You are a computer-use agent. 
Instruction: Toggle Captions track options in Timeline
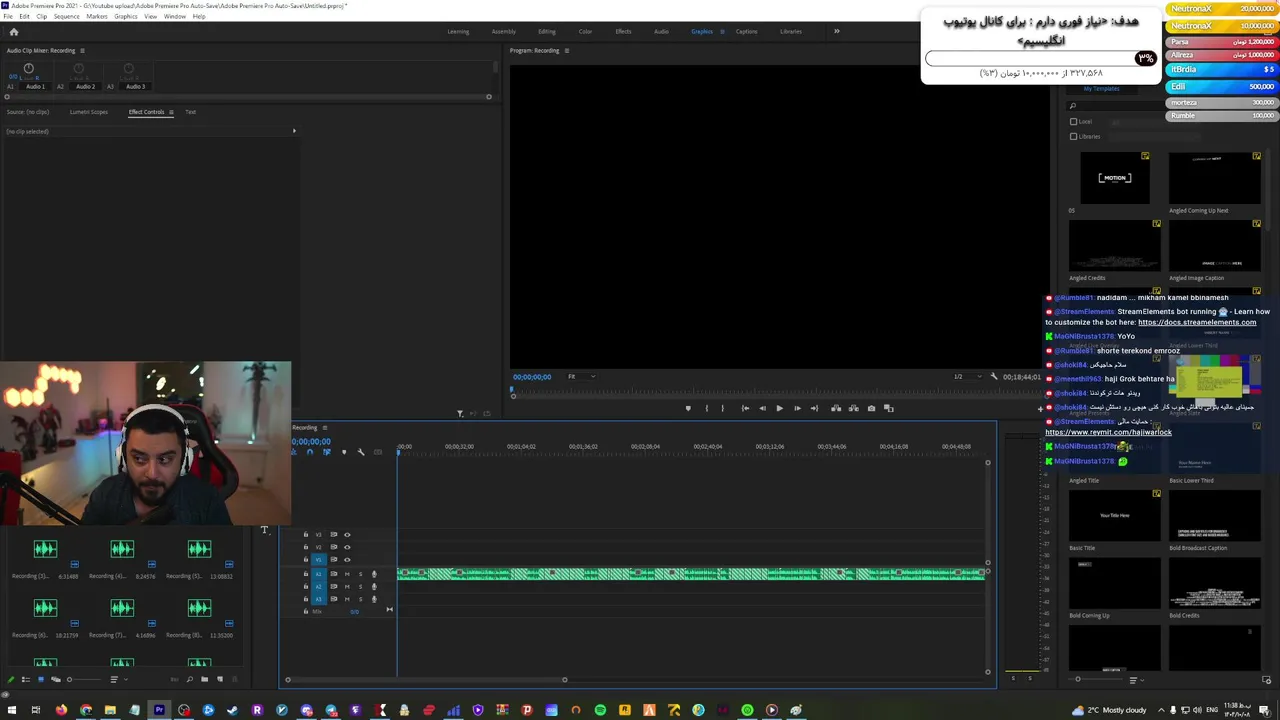click(x=377, y=452)
